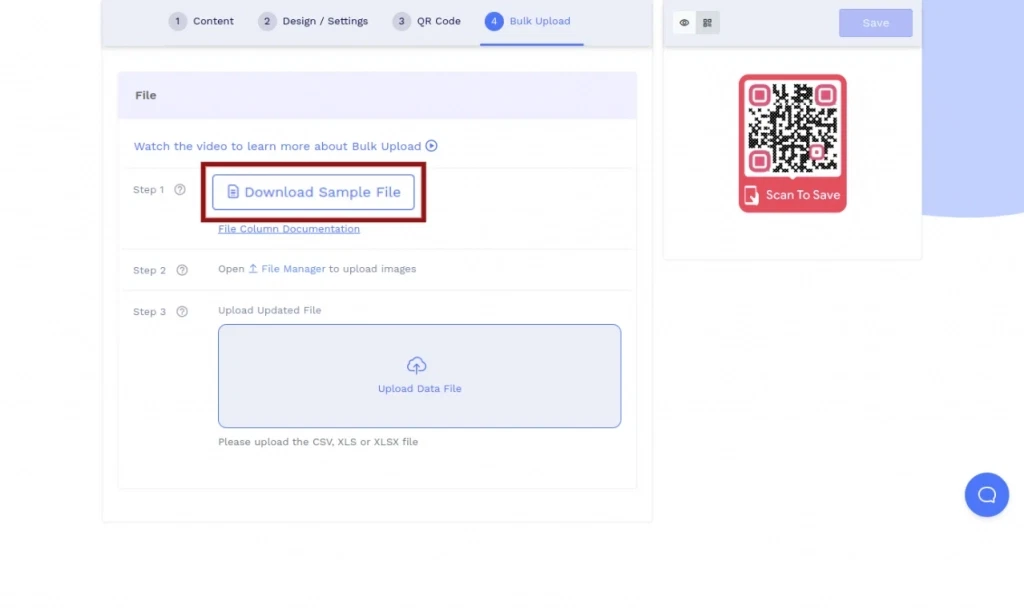The width and height of the screenshot is (1024, 615).
Task: Click the upload arrow icon next to File Manager
Action: click(x=253, y=269)
